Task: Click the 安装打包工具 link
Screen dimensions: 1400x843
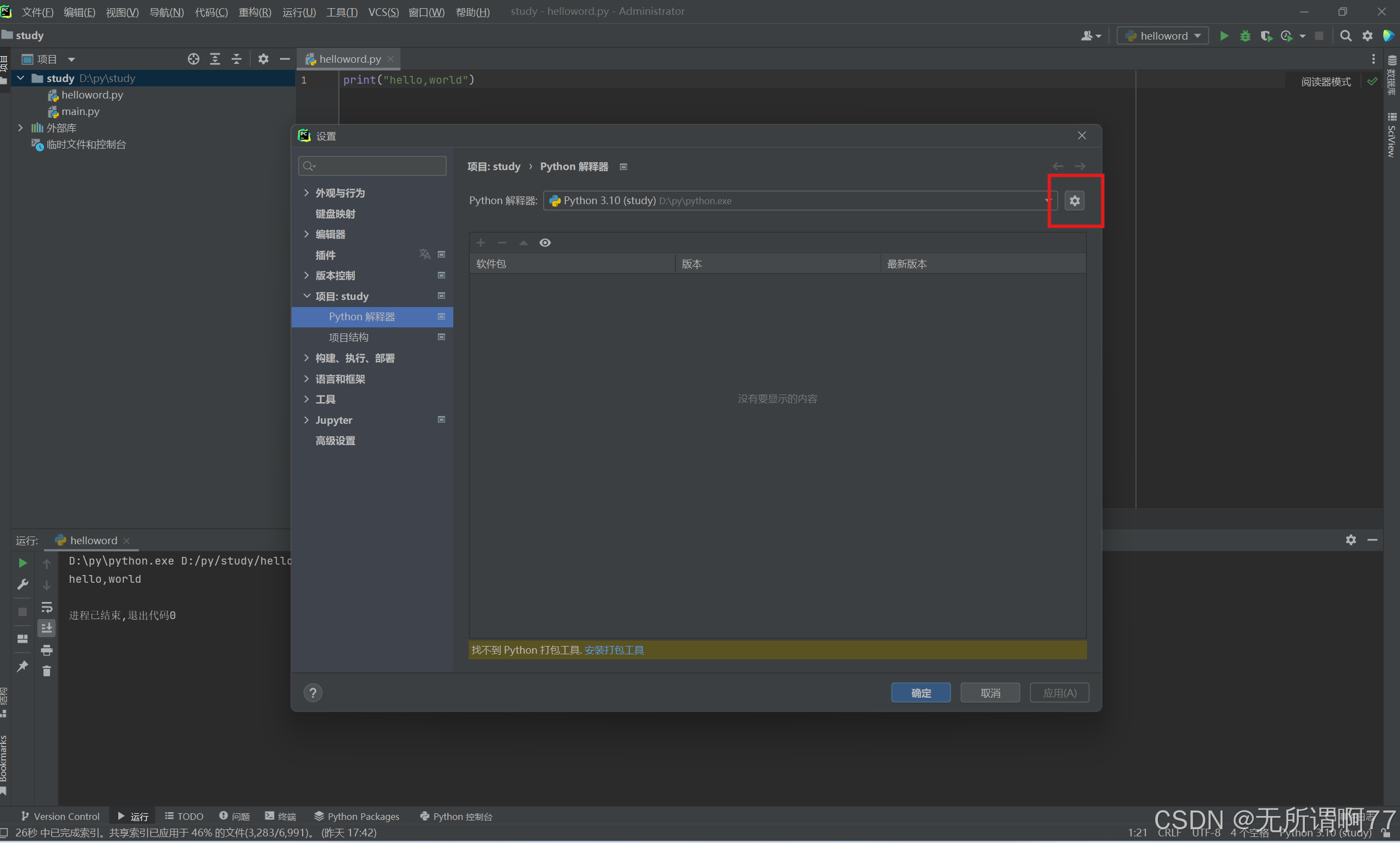Action: coord(614,650)
